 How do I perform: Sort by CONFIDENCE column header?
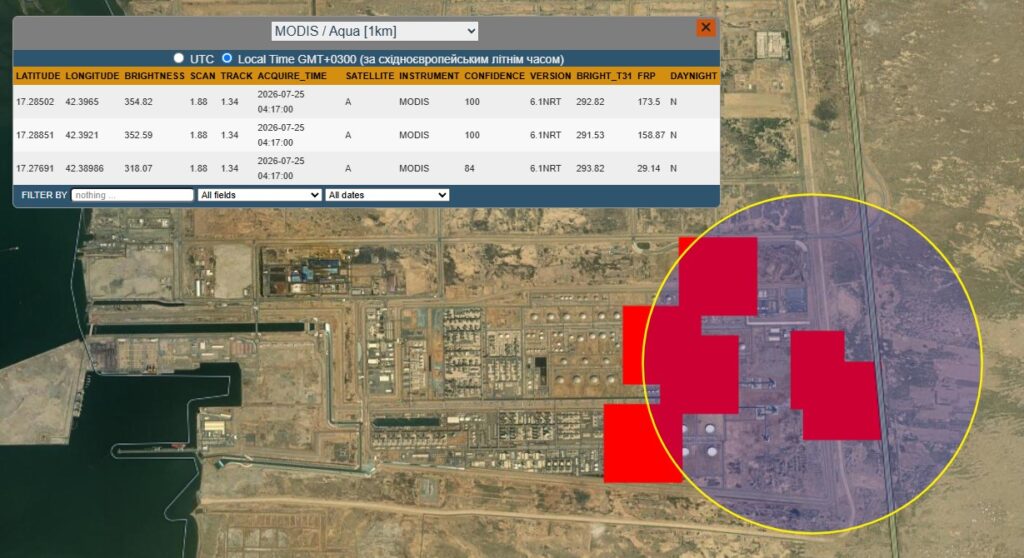pyautogui.click(x=494, y=76)
